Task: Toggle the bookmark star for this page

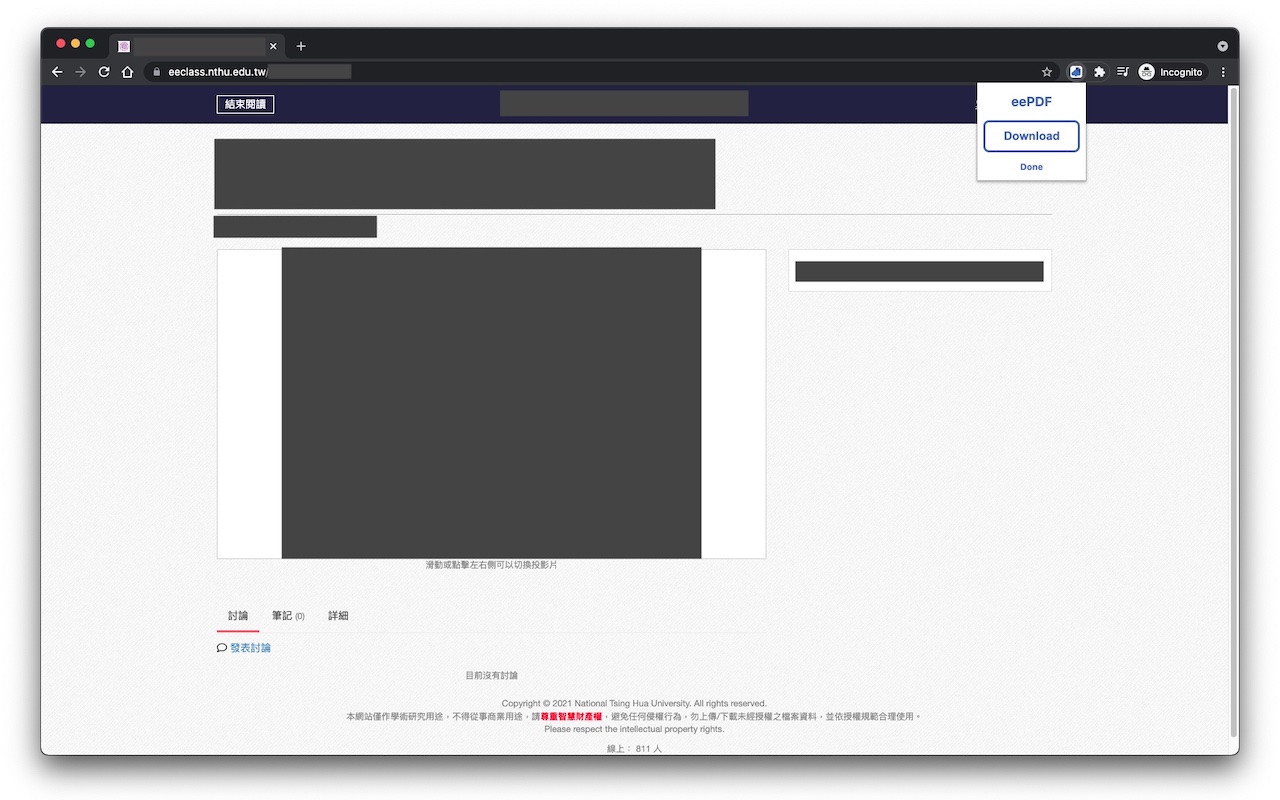Action: point(1046,71)
